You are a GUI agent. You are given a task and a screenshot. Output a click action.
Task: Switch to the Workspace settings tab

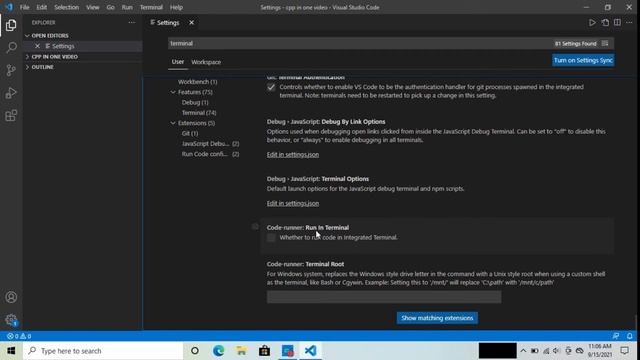[206, 62]
